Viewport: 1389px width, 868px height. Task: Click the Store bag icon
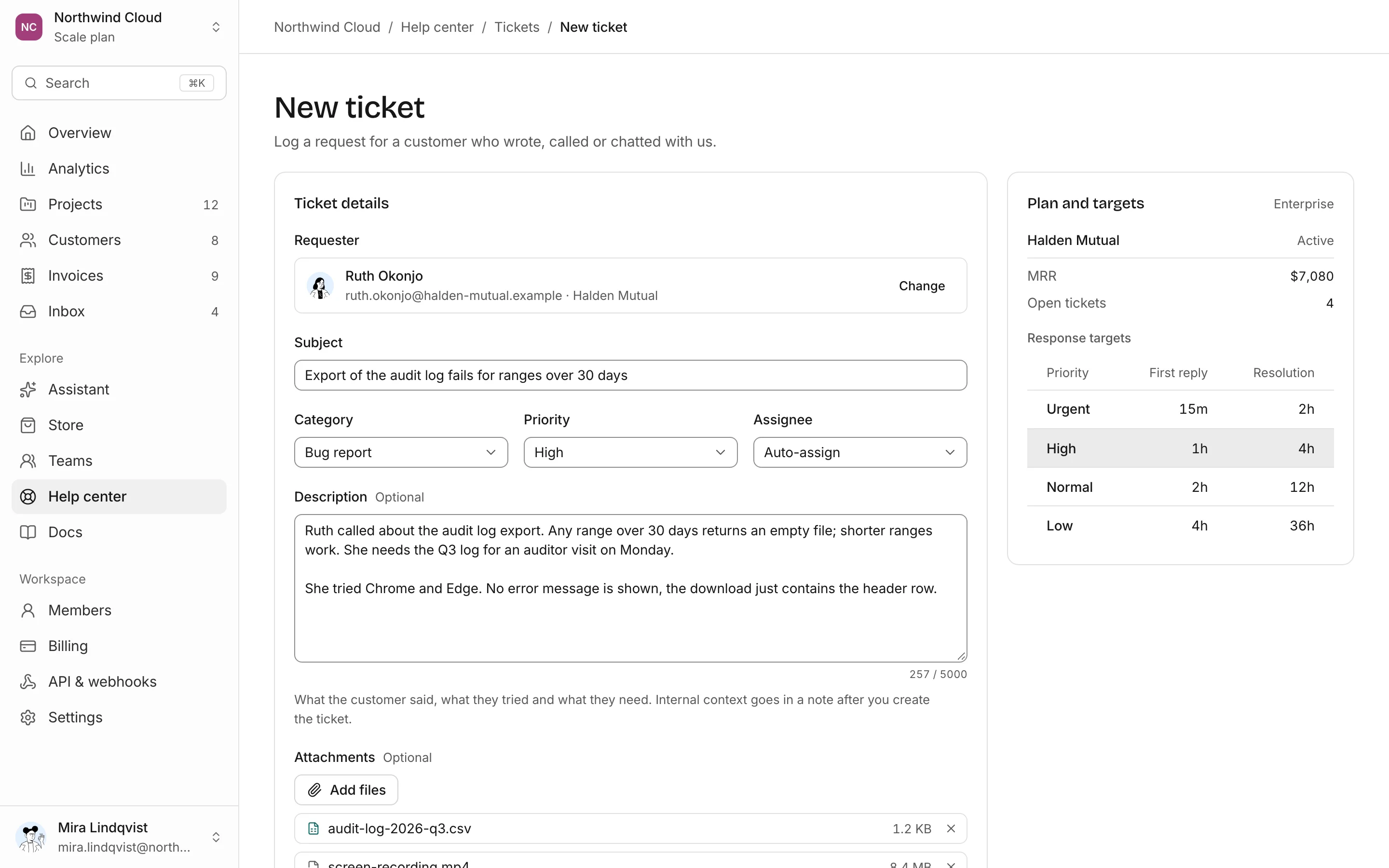pos(27,425)
